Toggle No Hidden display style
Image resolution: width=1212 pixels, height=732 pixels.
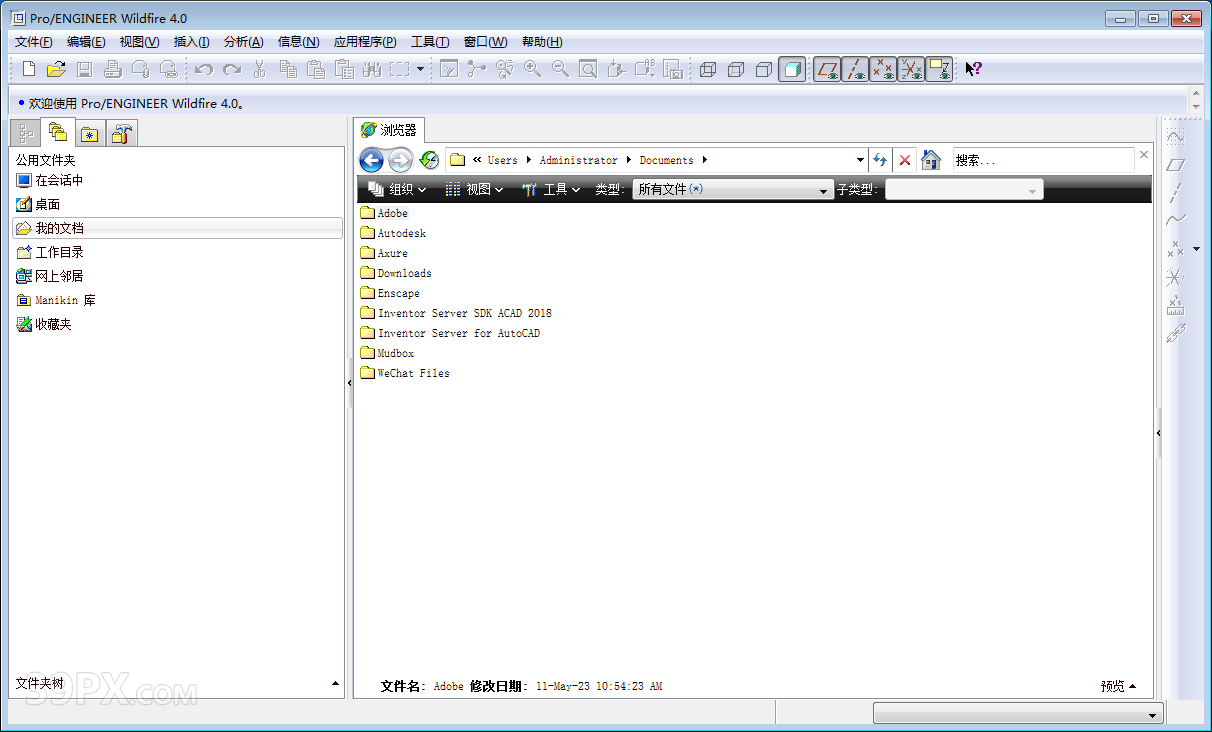764,69
